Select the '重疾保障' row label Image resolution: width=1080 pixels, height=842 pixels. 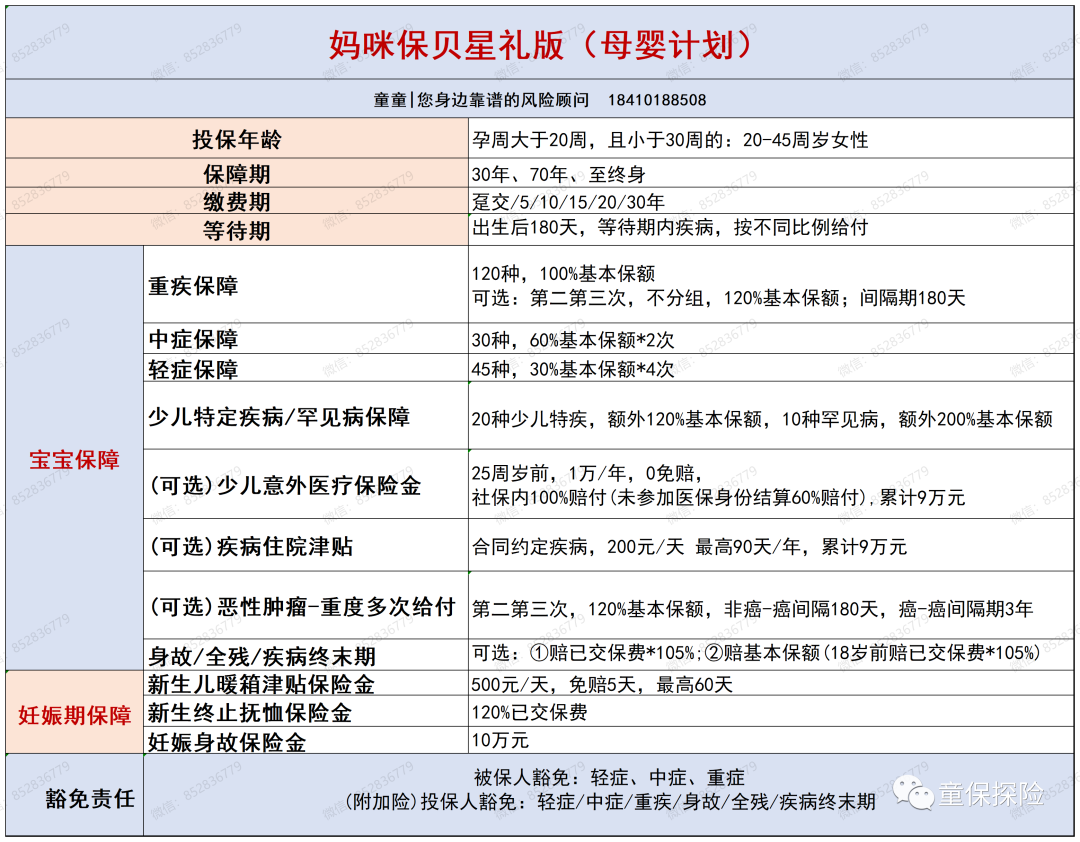[x=306, y=284]
